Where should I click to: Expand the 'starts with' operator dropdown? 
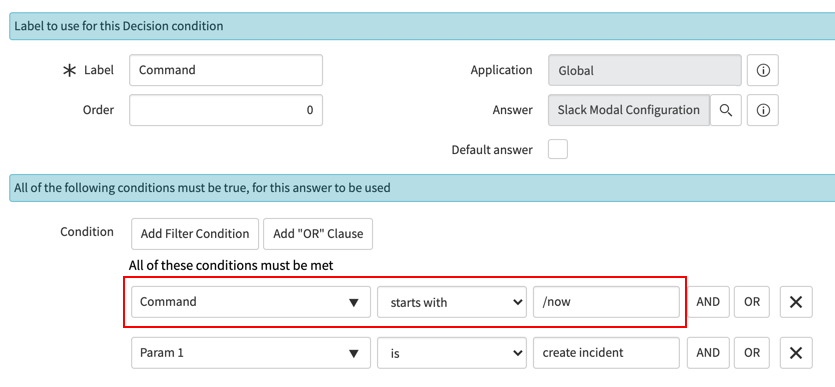click(x=452, y=302)
